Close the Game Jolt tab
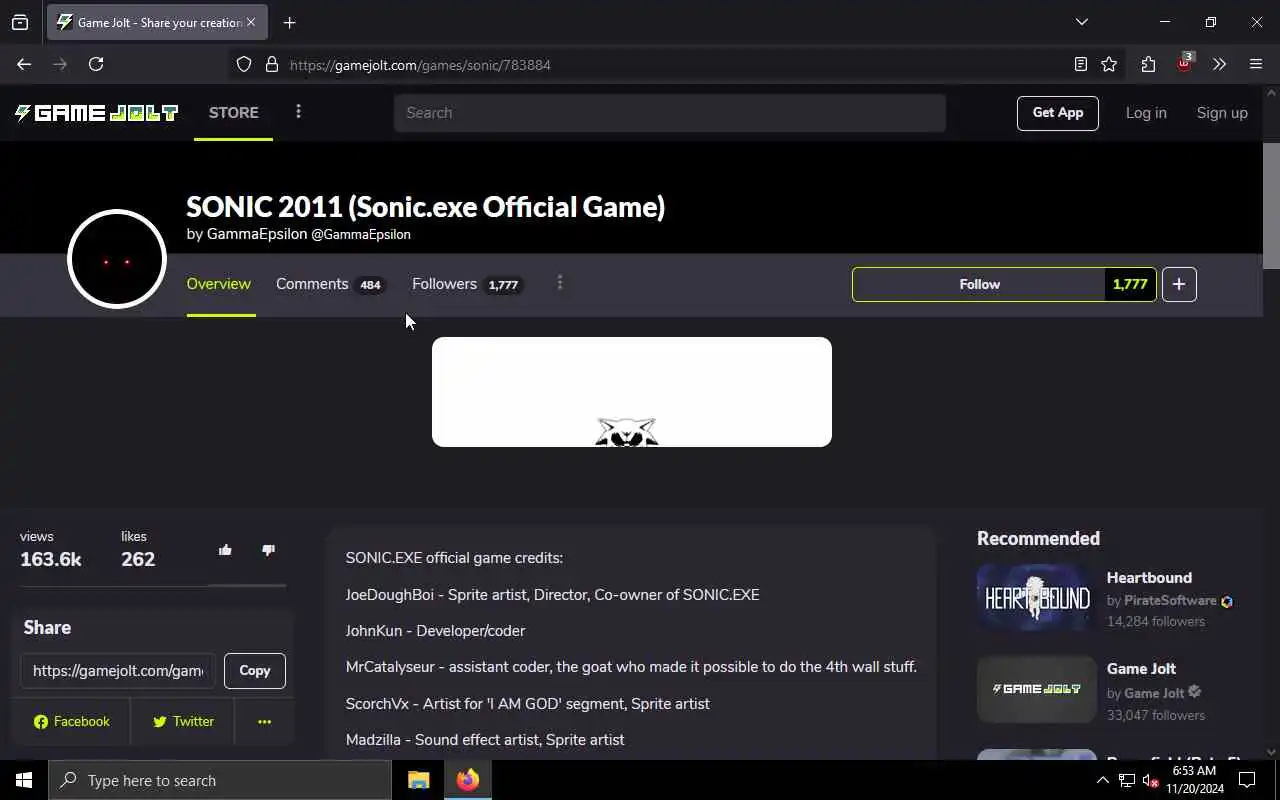 (250, 22)
